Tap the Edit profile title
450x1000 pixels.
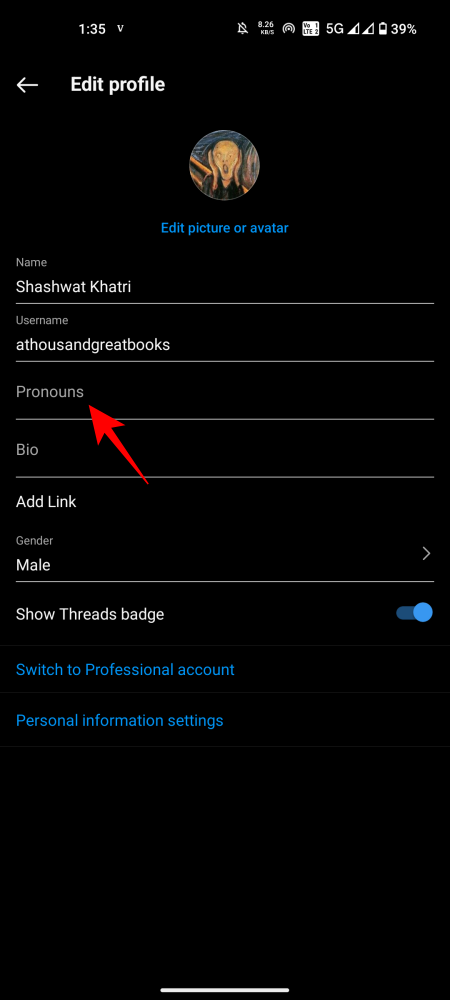(x=117, y=84)
